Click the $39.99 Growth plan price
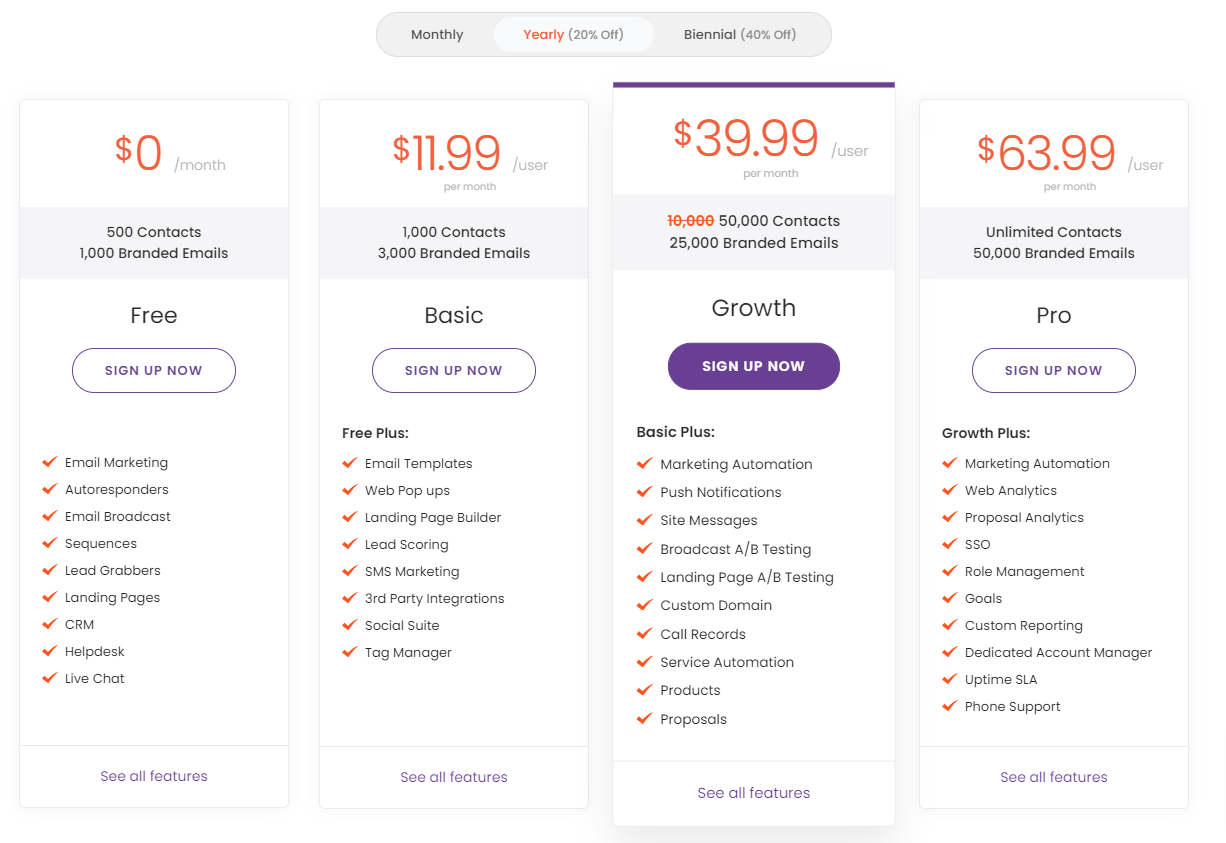The width and height of the screenshot is (1226, 843). coord(746,138)
